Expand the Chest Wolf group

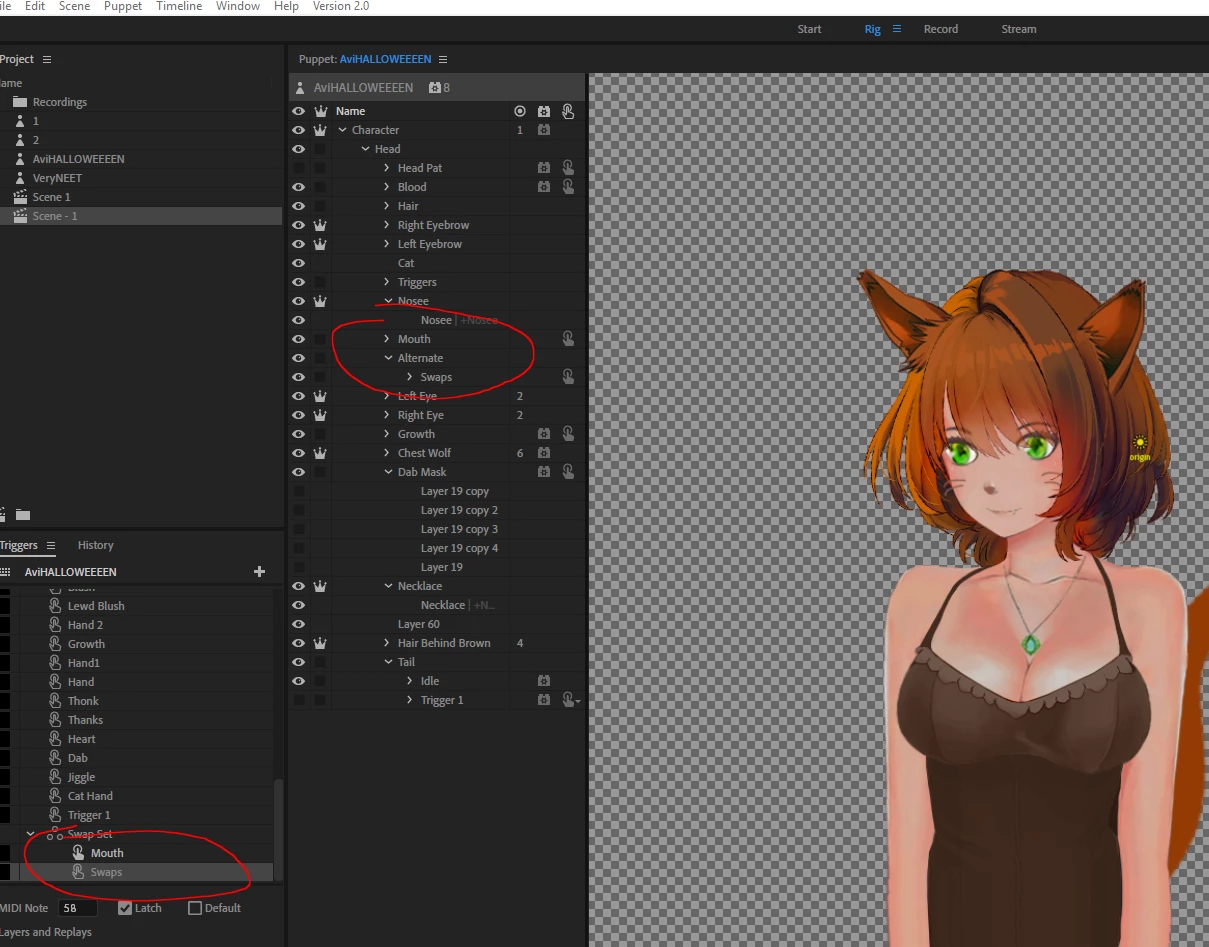tap(388, 453)
